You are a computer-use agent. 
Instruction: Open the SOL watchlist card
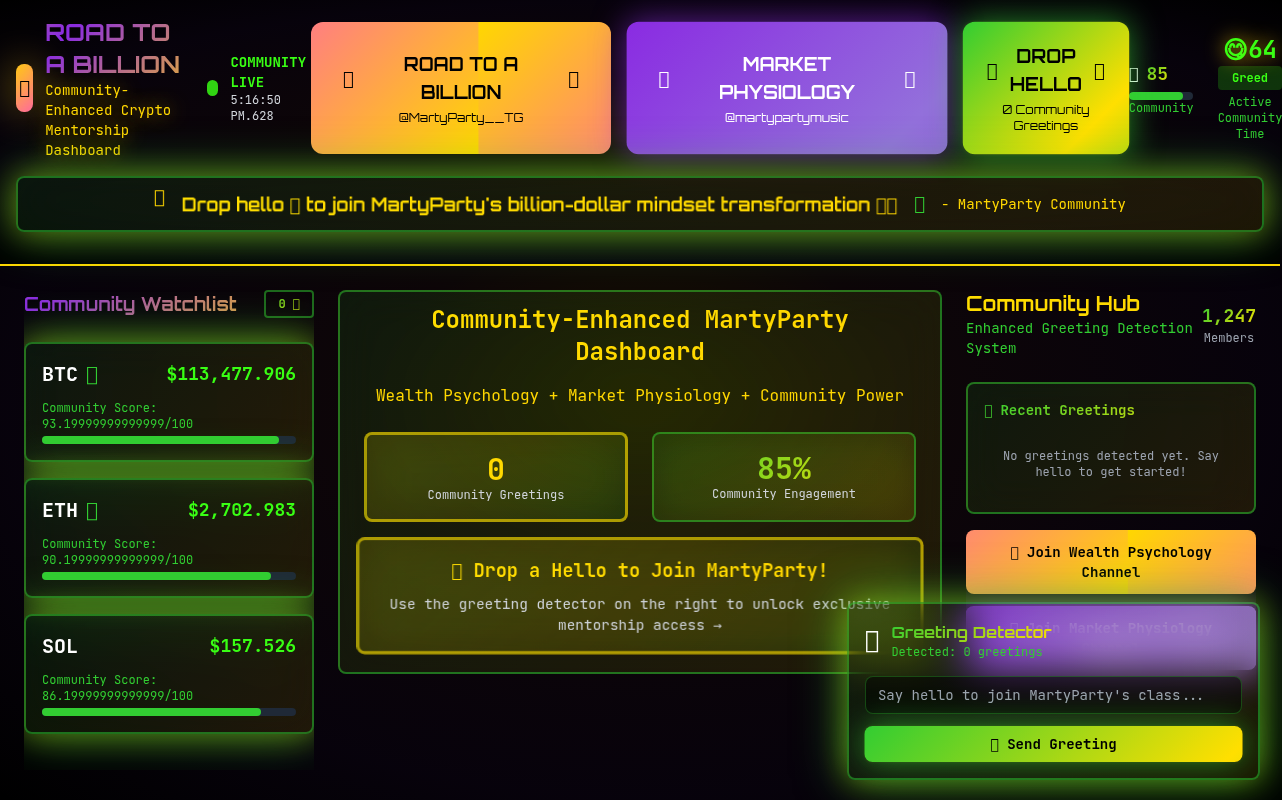168,673
